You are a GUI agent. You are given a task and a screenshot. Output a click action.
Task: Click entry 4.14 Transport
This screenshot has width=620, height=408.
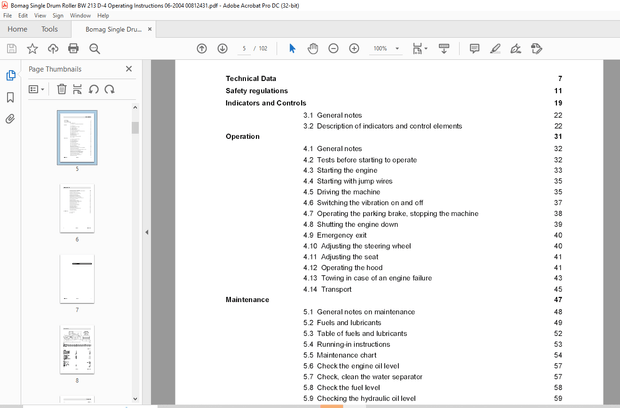327,289
